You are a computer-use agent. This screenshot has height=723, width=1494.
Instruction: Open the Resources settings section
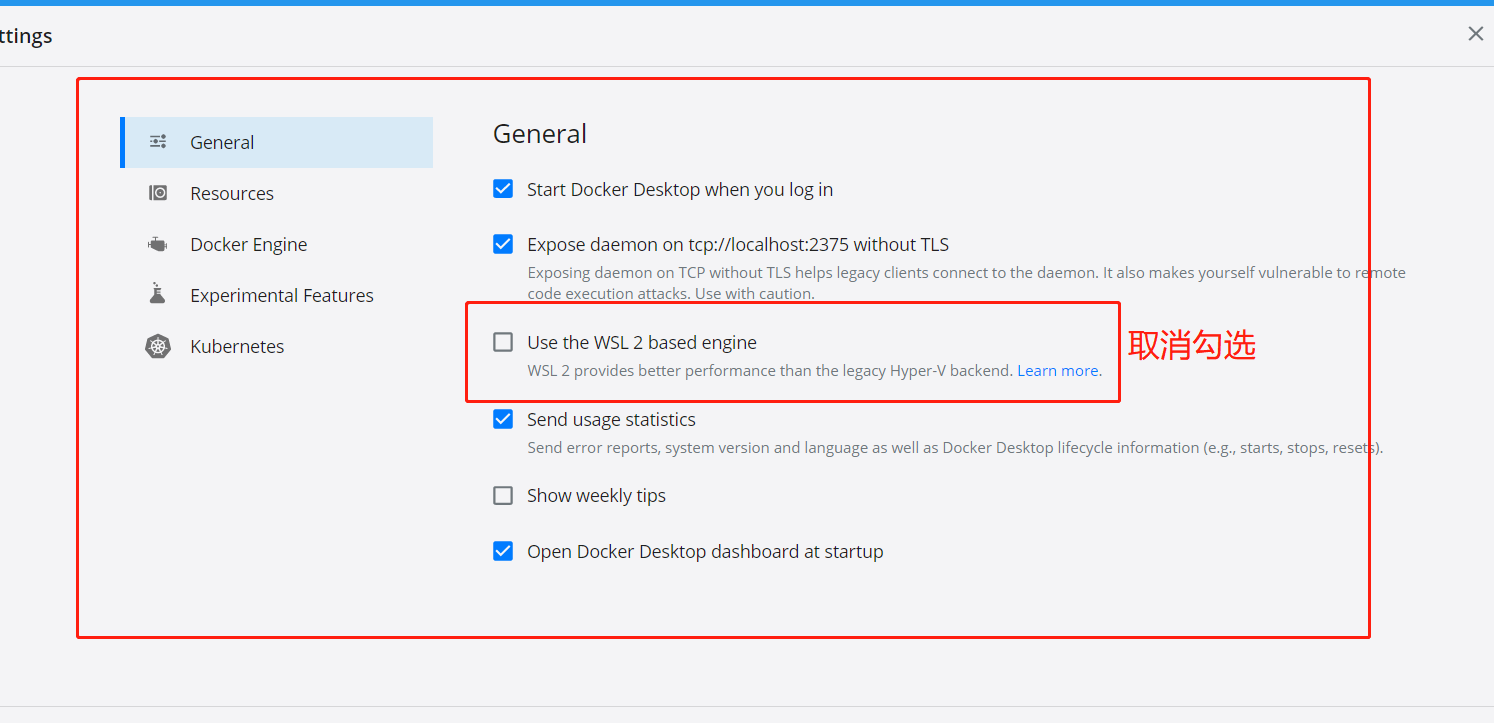pos(277,193)
